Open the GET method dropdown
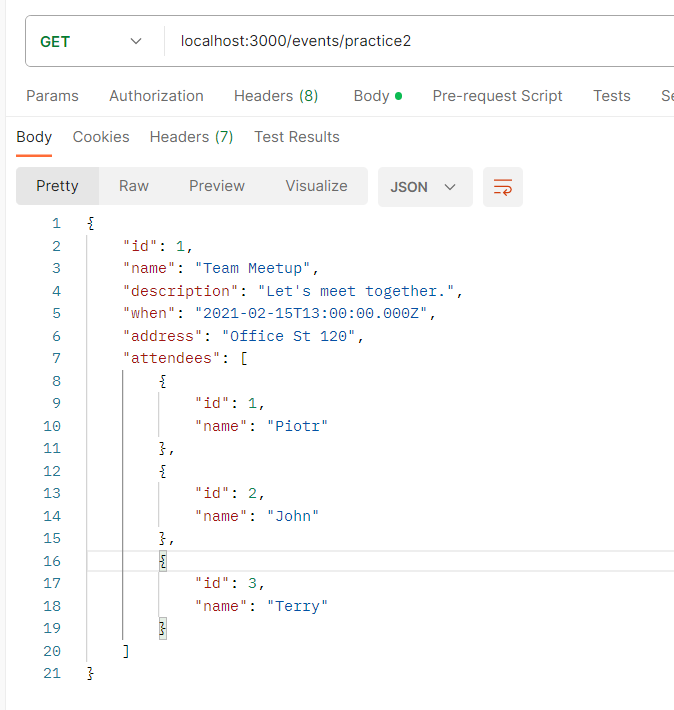 click(92, 41)
